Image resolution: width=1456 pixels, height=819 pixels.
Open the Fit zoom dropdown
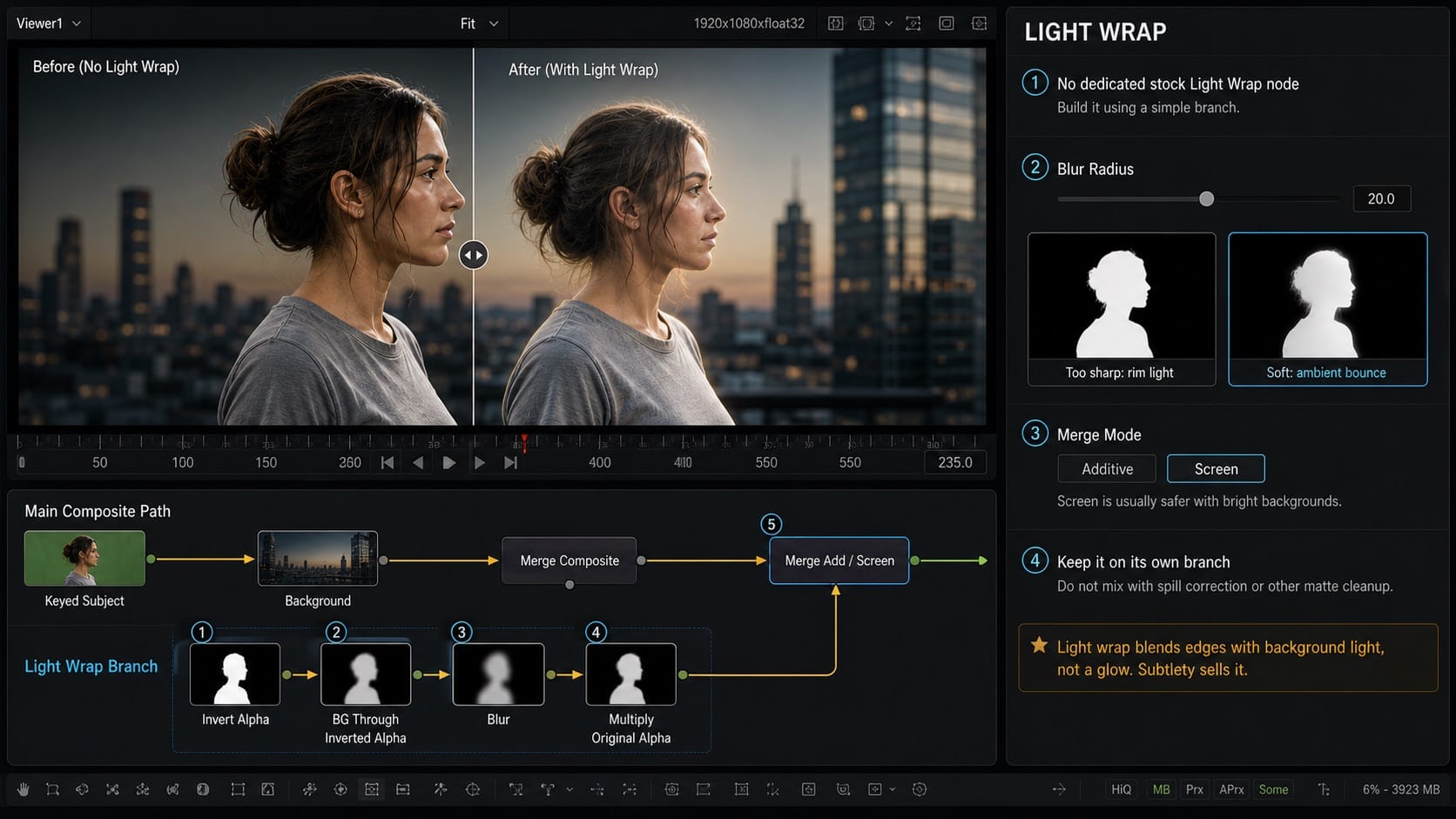pyautogui.click(x=479, y=23)
